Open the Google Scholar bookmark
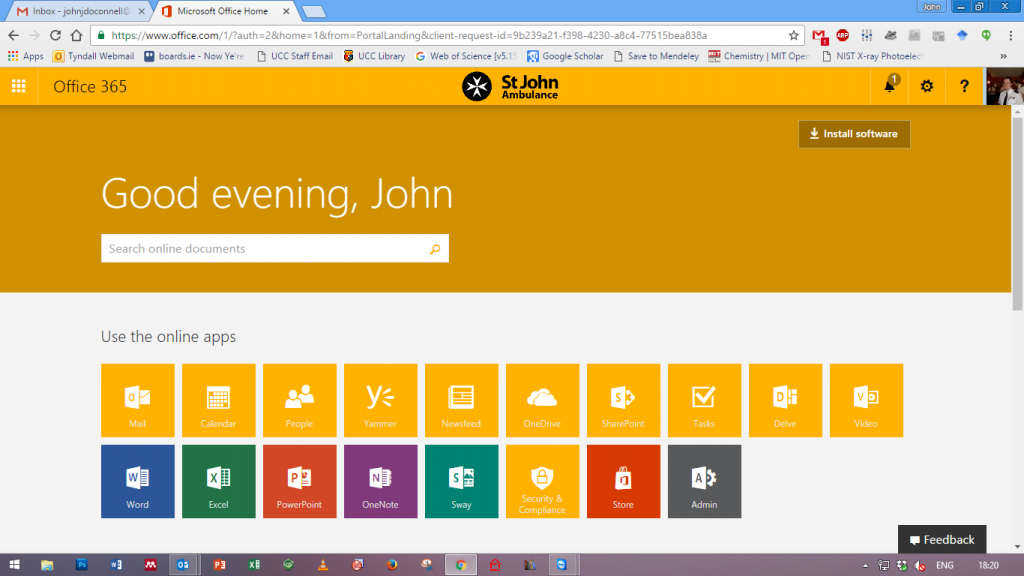 pyautogui.click(x=565, y=56)
